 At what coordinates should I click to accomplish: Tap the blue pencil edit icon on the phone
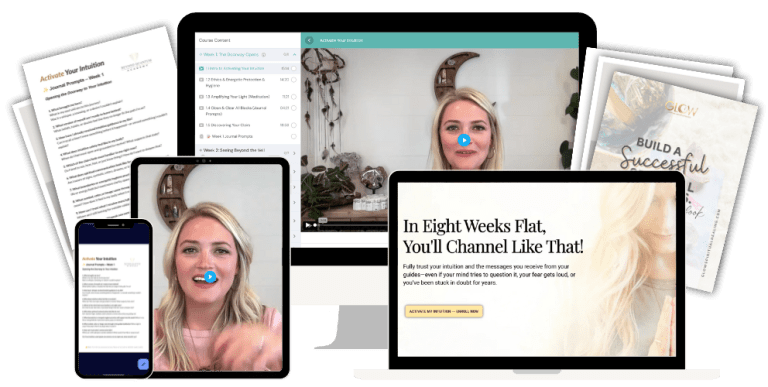click(x=143, y=364)
